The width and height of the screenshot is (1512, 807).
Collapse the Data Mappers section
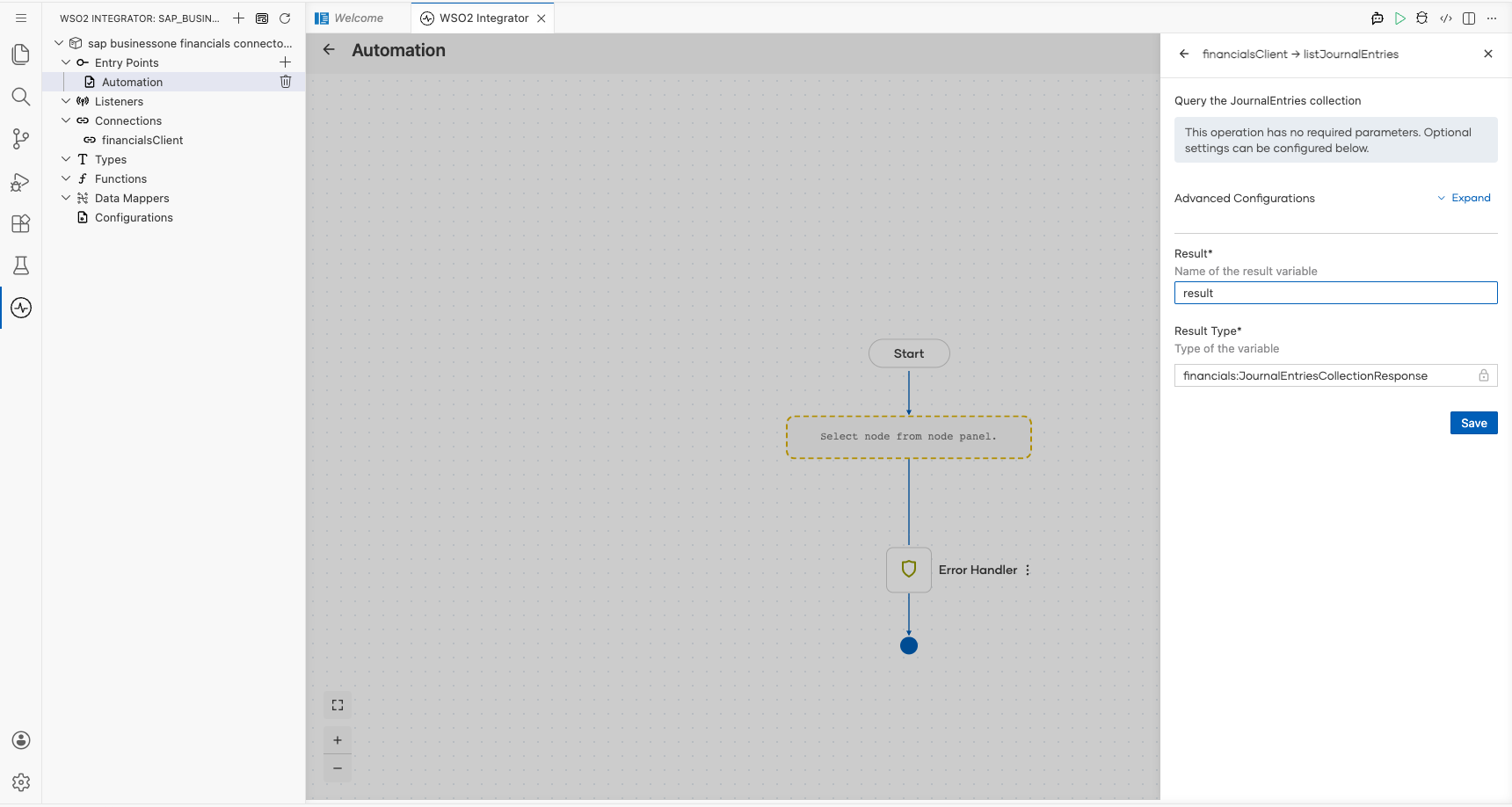tap(66, 198)
